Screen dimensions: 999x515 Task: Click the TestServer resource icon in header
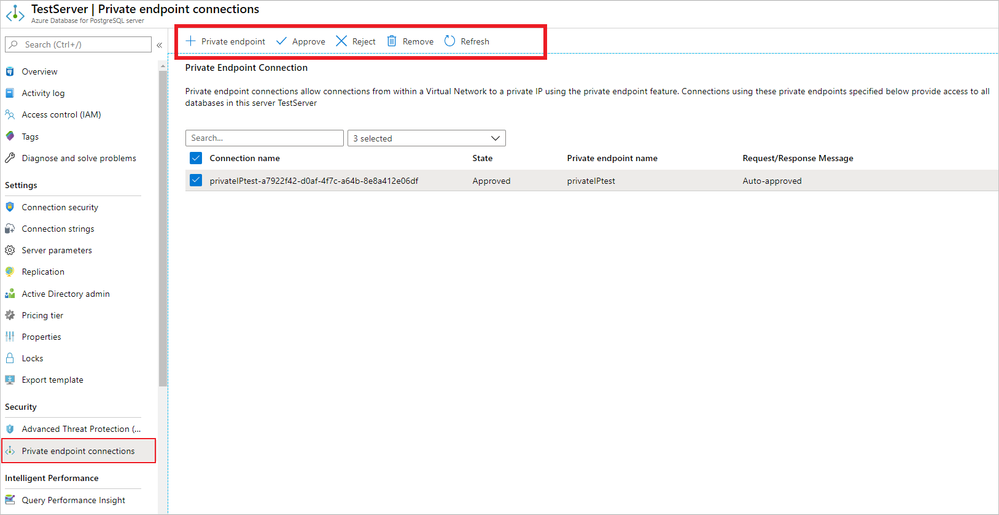tap(15, 14)
